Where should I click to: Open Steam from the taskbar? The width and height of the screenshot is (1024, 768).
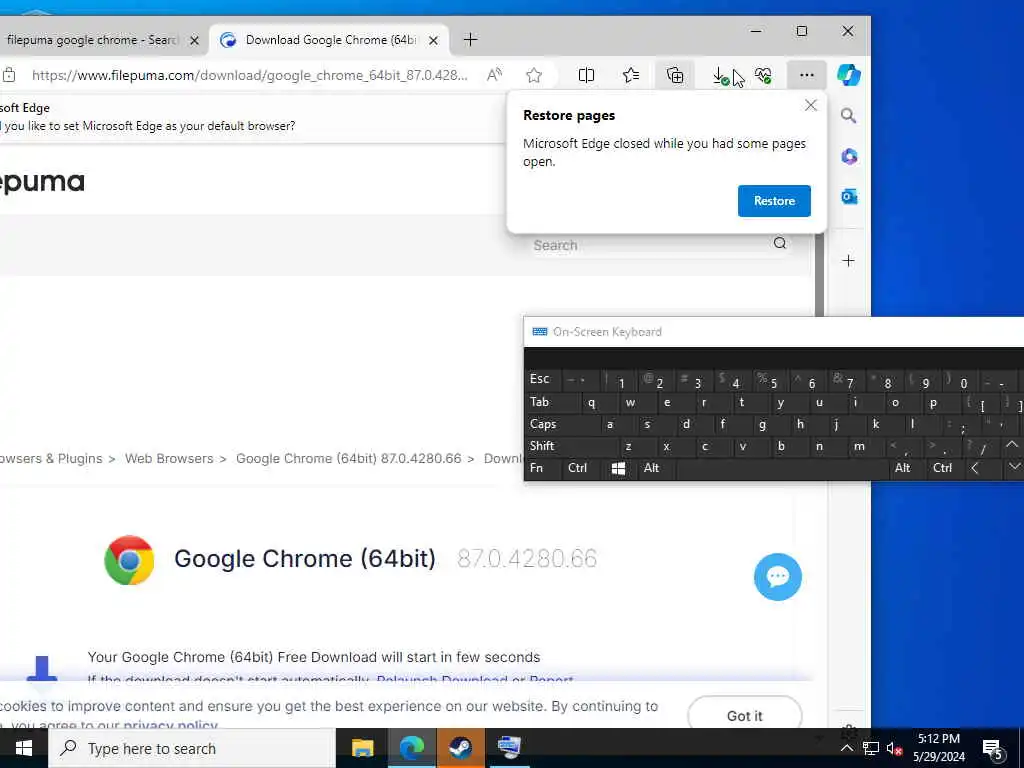point(460,748)
